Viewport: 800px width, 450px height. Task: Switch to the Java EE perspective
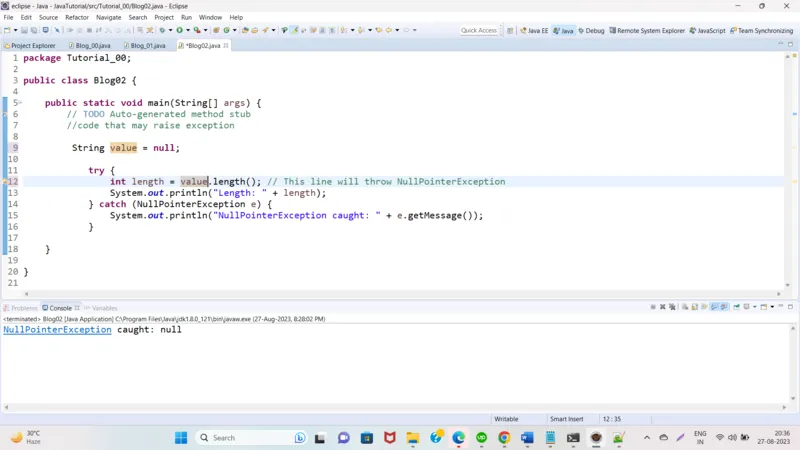pyautogui.click(x=533, y=30)
